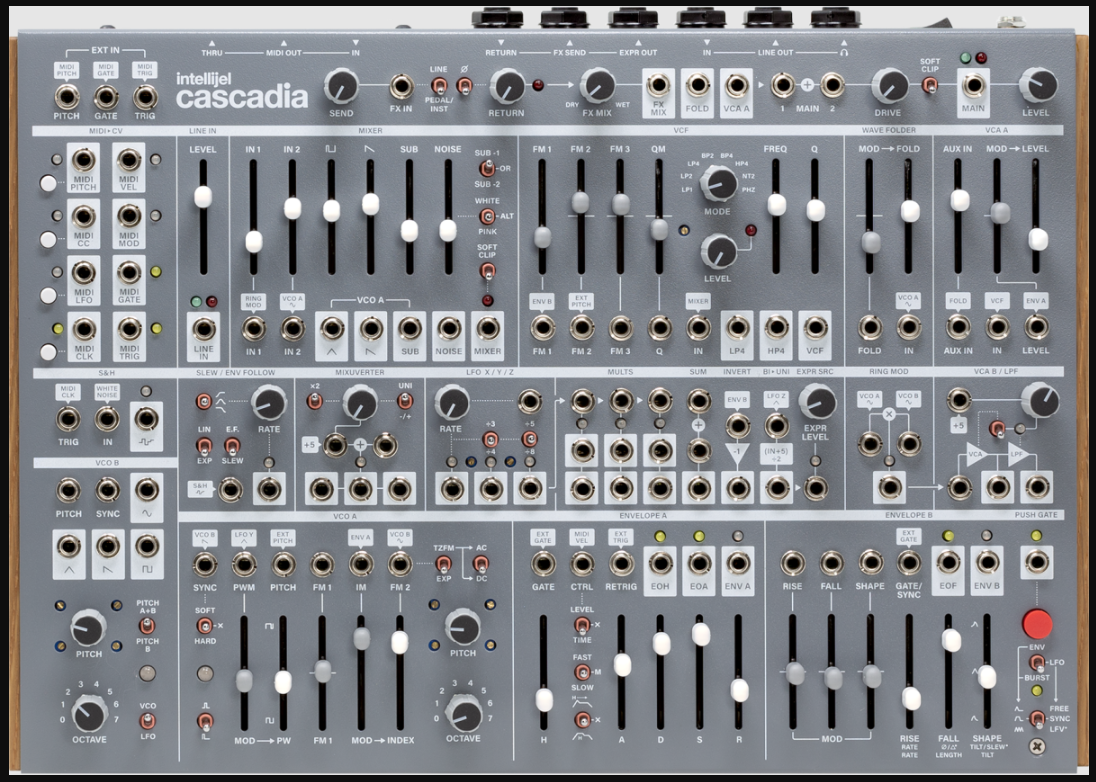Click the Envelope A sustain S fader

coord(700,634)
